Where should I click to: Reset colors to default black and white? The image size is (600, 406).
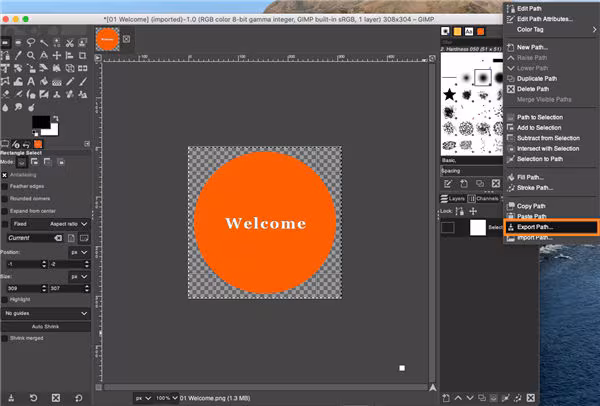click(35, 133)
